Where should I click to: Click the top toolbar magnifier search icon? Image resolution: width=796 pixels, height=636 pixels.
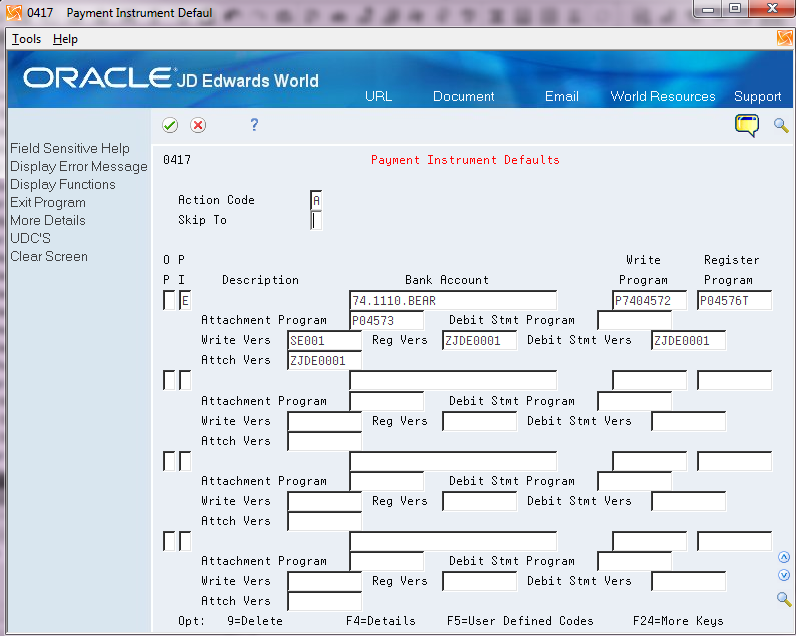coord(781,125)
